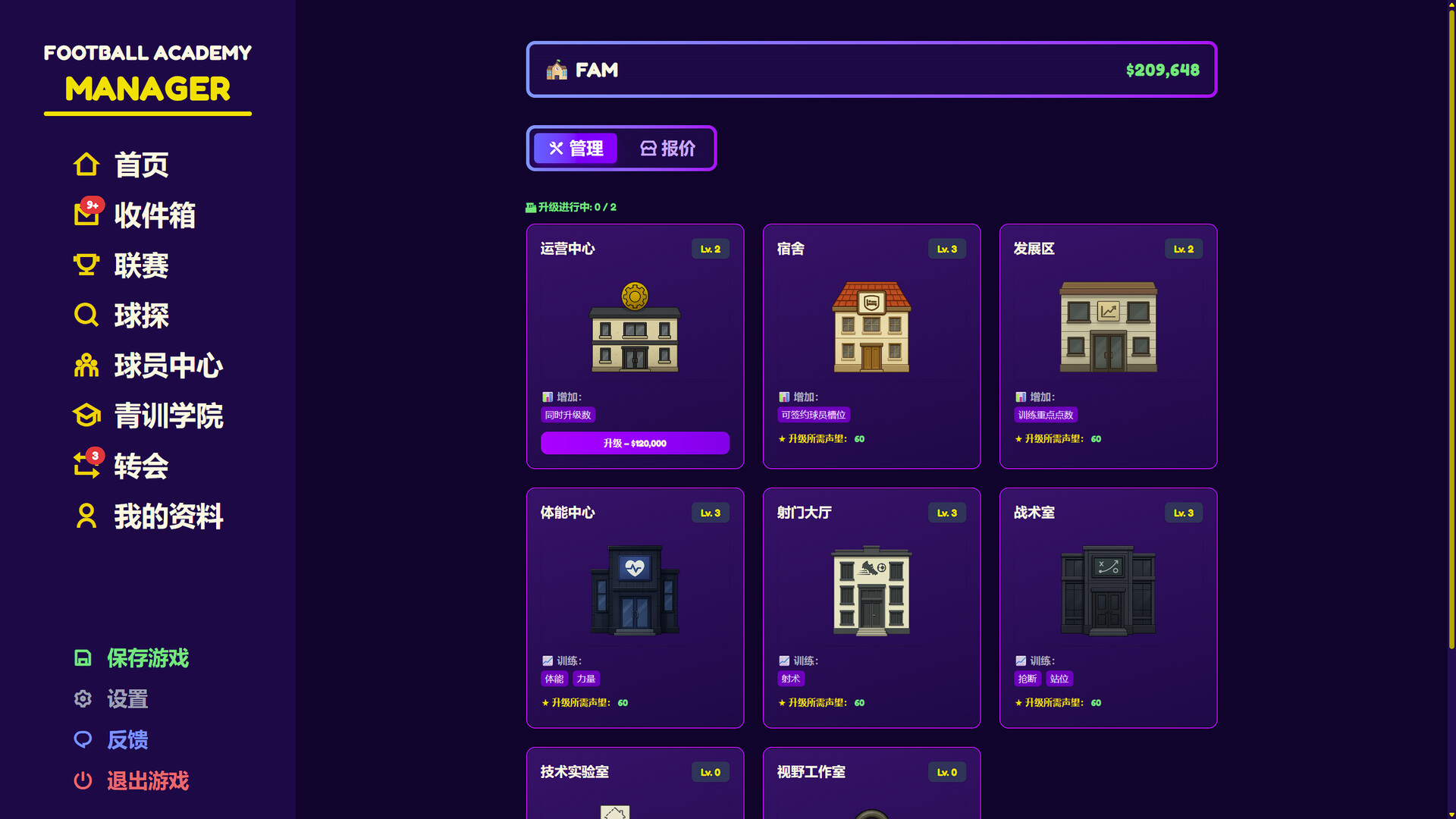
Task: Click the 保存游戏 save disk icon
Action: (x=83, y=658)
